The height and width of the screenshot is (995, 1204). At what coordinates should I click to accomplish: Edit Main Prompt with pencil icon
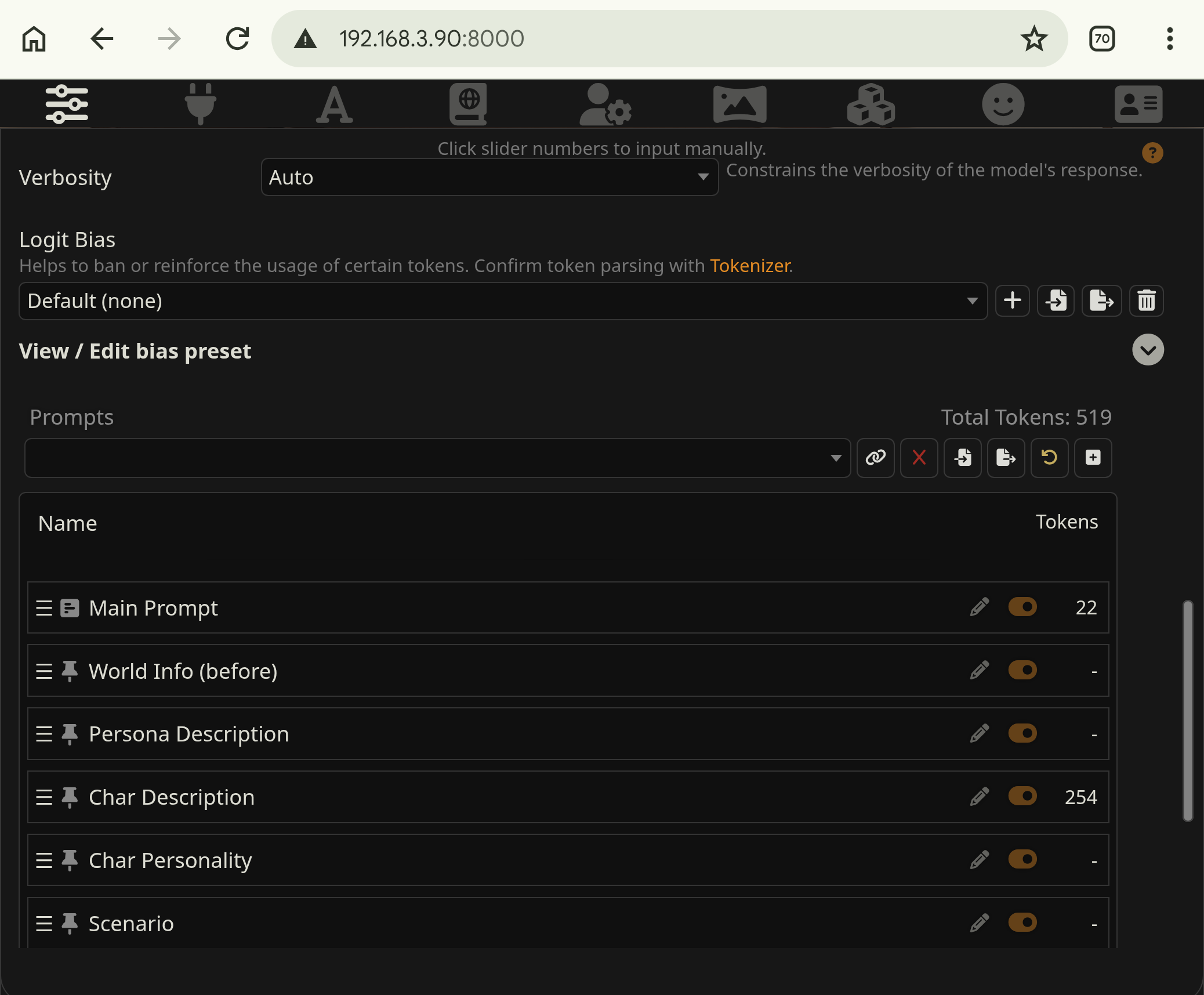click(979, 607)
